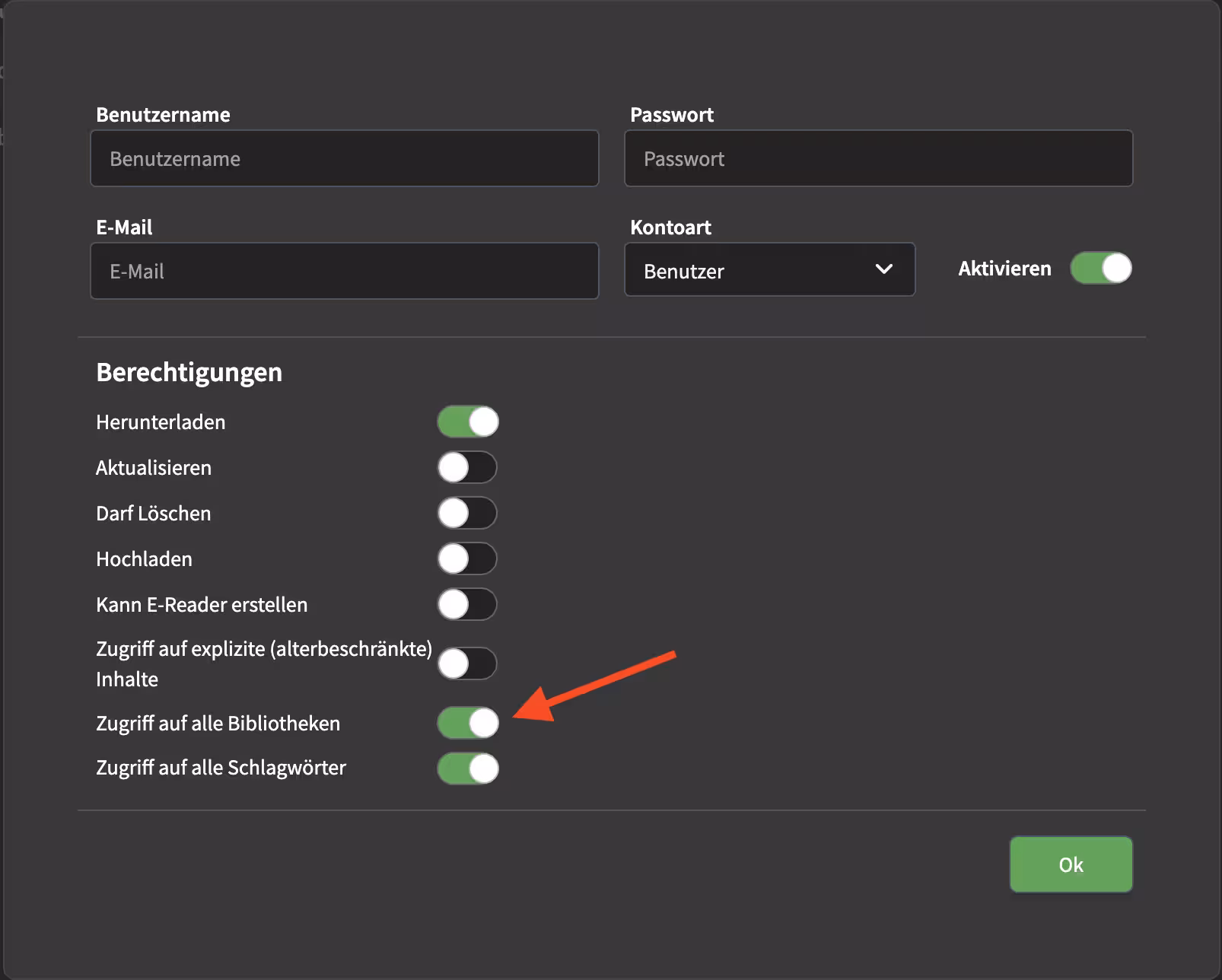
Task: Turn off Zugriff auf alle Schlagwörter
Action: coord(468,768)
